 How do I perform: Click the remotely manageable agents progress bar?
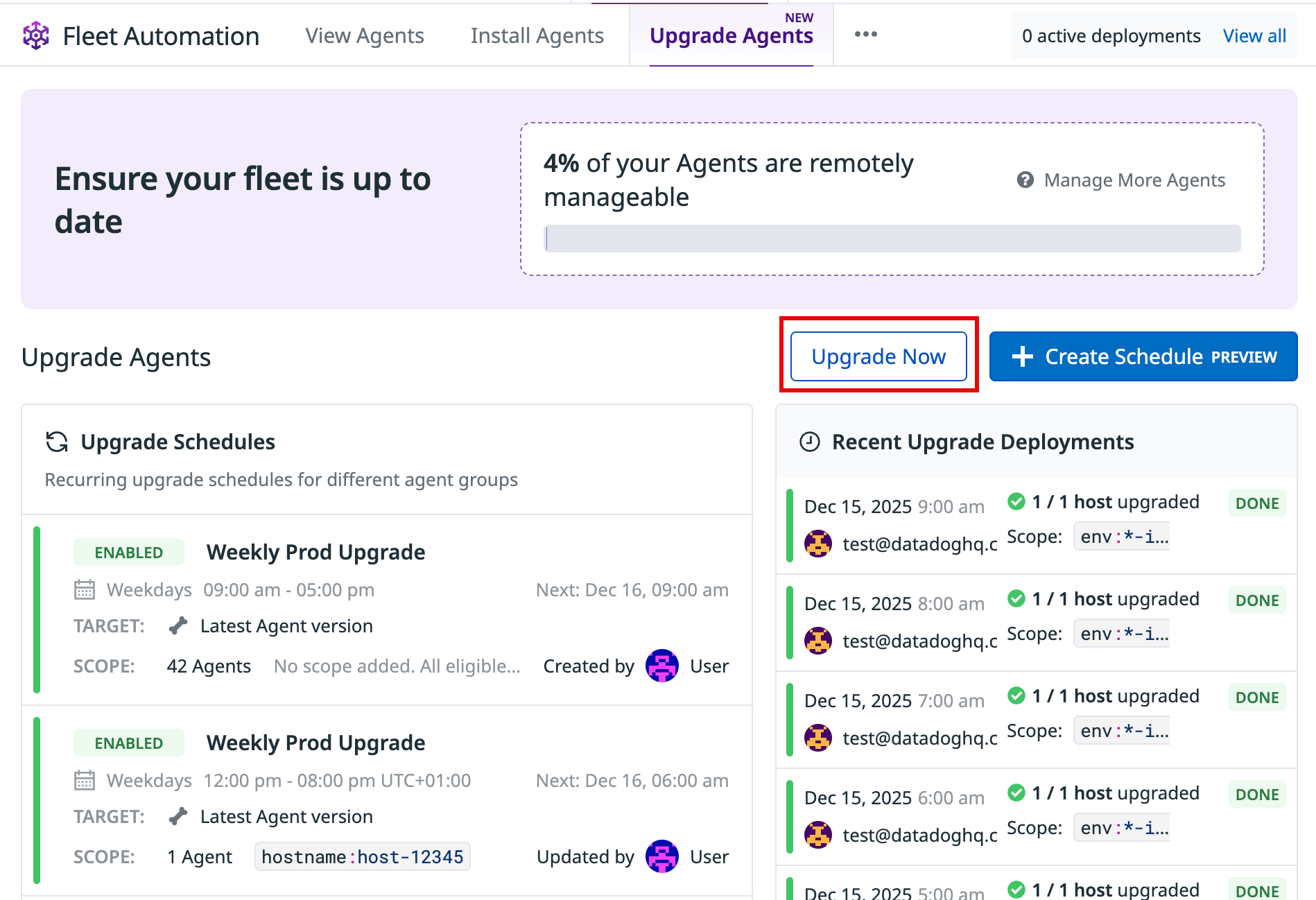click(892, 239)
